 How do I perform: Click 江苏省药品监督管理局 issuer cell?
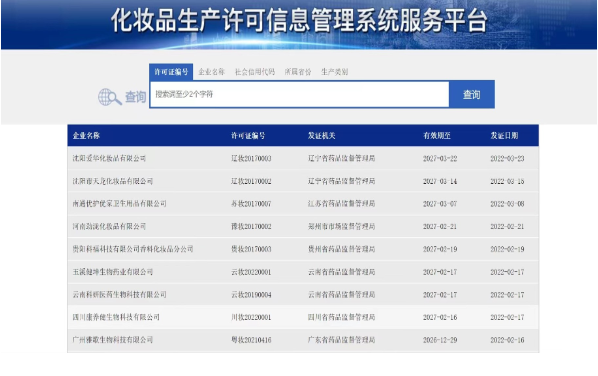click(x=341, y=204)
